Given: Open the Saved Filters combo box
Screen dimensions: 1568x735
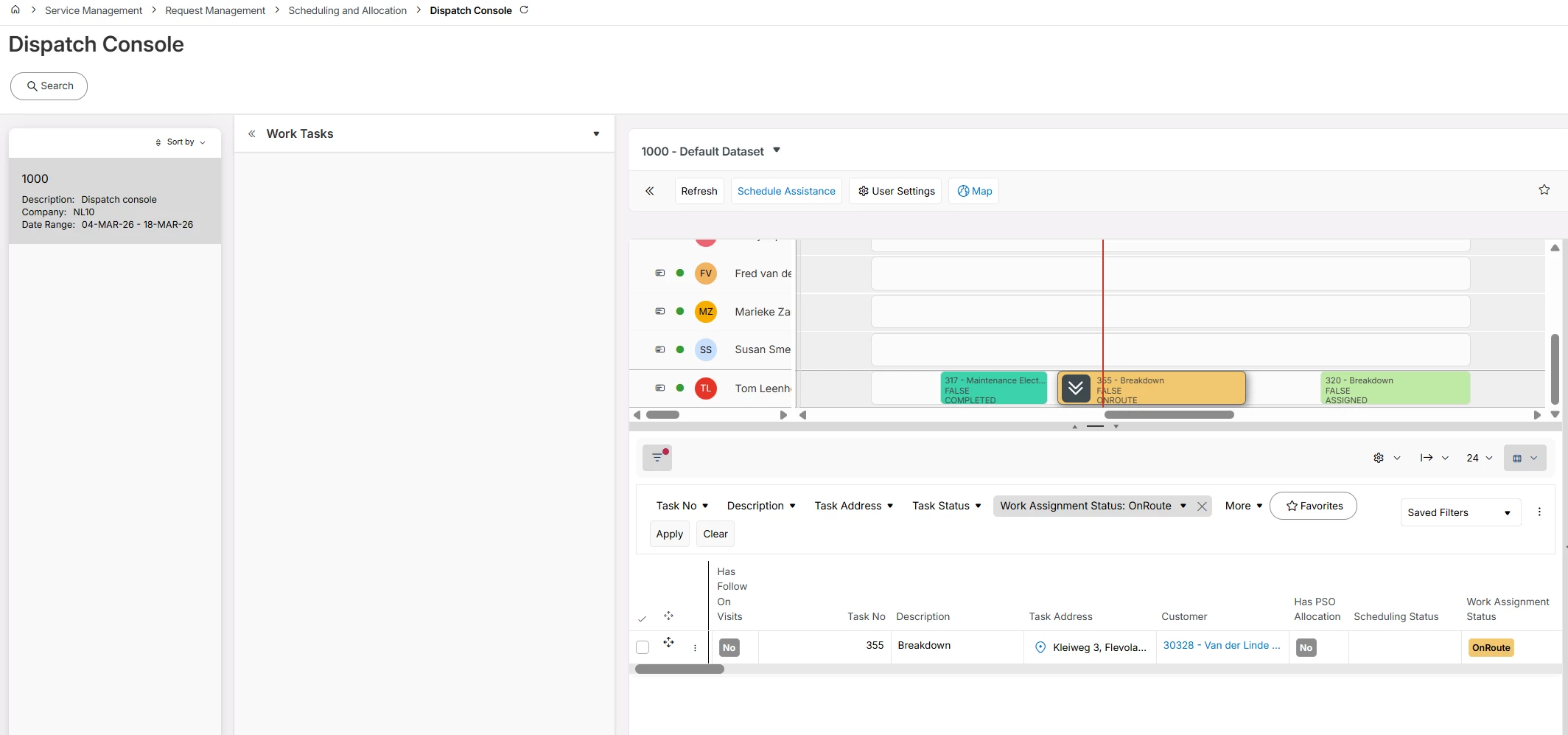Looking at the screenshot, I should pyautogui.click(x=1460, y=512).
